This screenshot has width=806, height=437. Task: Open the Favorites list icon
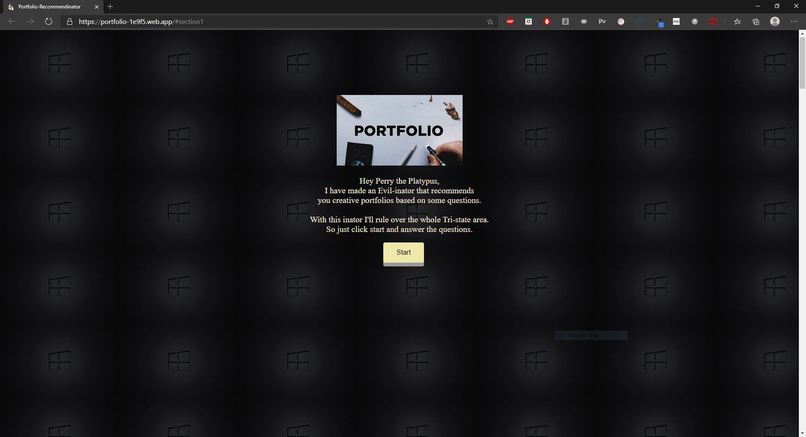click(x=737, y=22)
